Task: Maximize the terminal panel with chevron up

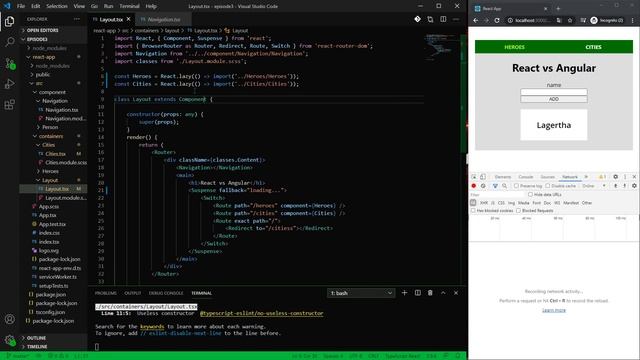Action: point(443,293)
